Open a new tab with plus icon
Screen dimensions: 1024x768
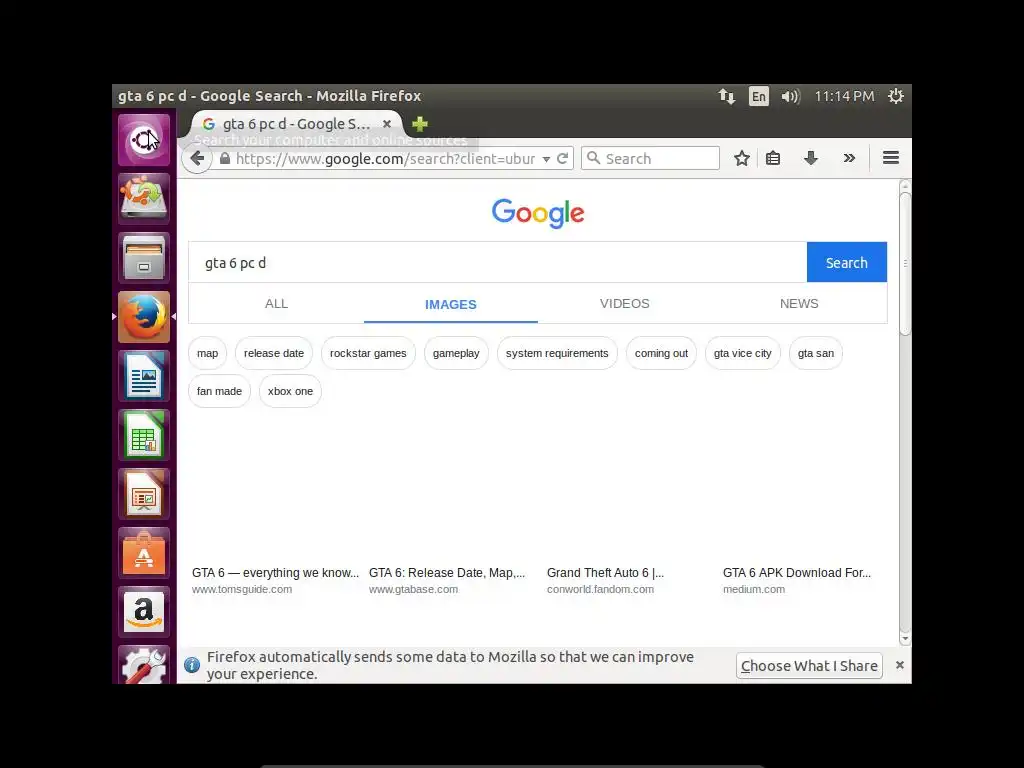[x=420, y=123]
